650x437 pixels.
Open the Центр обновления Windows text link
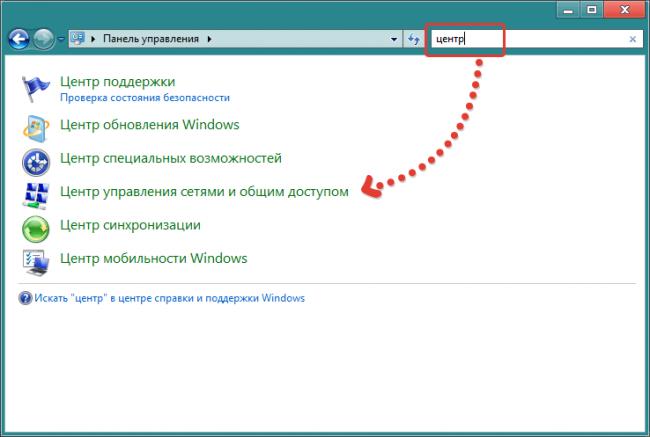[150, 125]
